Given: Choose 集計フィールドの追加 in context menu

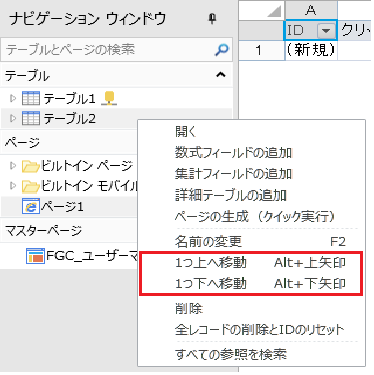Looking at the screenshot, I should (x=252, y=174).
